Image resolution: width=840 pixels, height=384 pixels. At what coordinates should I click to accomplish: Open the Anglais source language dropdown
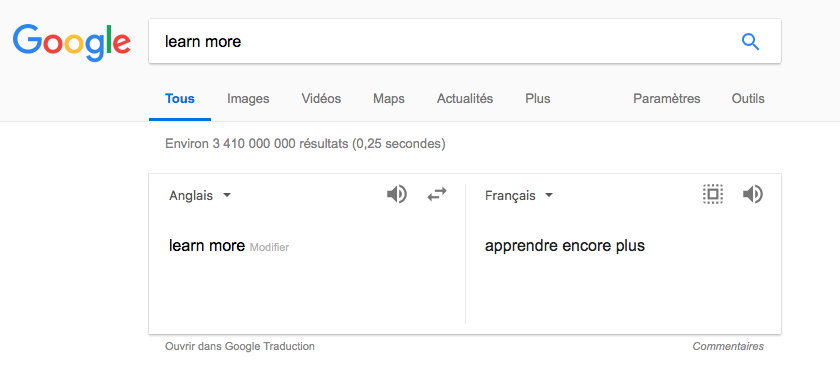(200, 195)
